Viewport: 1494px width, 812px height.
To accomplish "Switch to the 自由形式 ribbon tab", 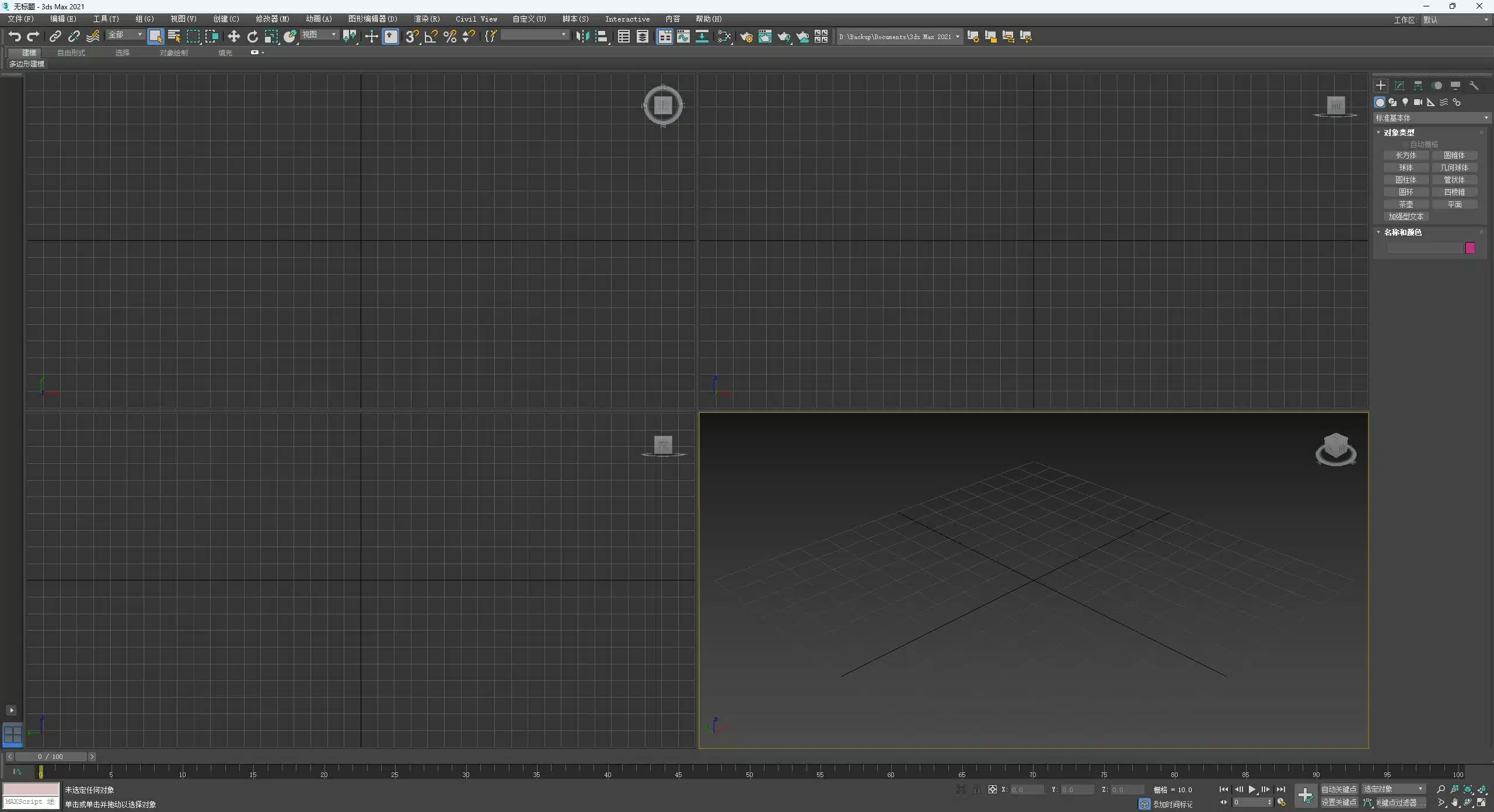I will [71, 52].
